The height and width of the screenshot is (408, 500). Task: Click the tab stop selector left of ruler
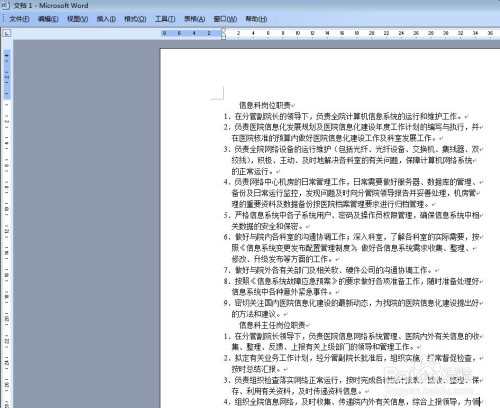click(7, 33)
